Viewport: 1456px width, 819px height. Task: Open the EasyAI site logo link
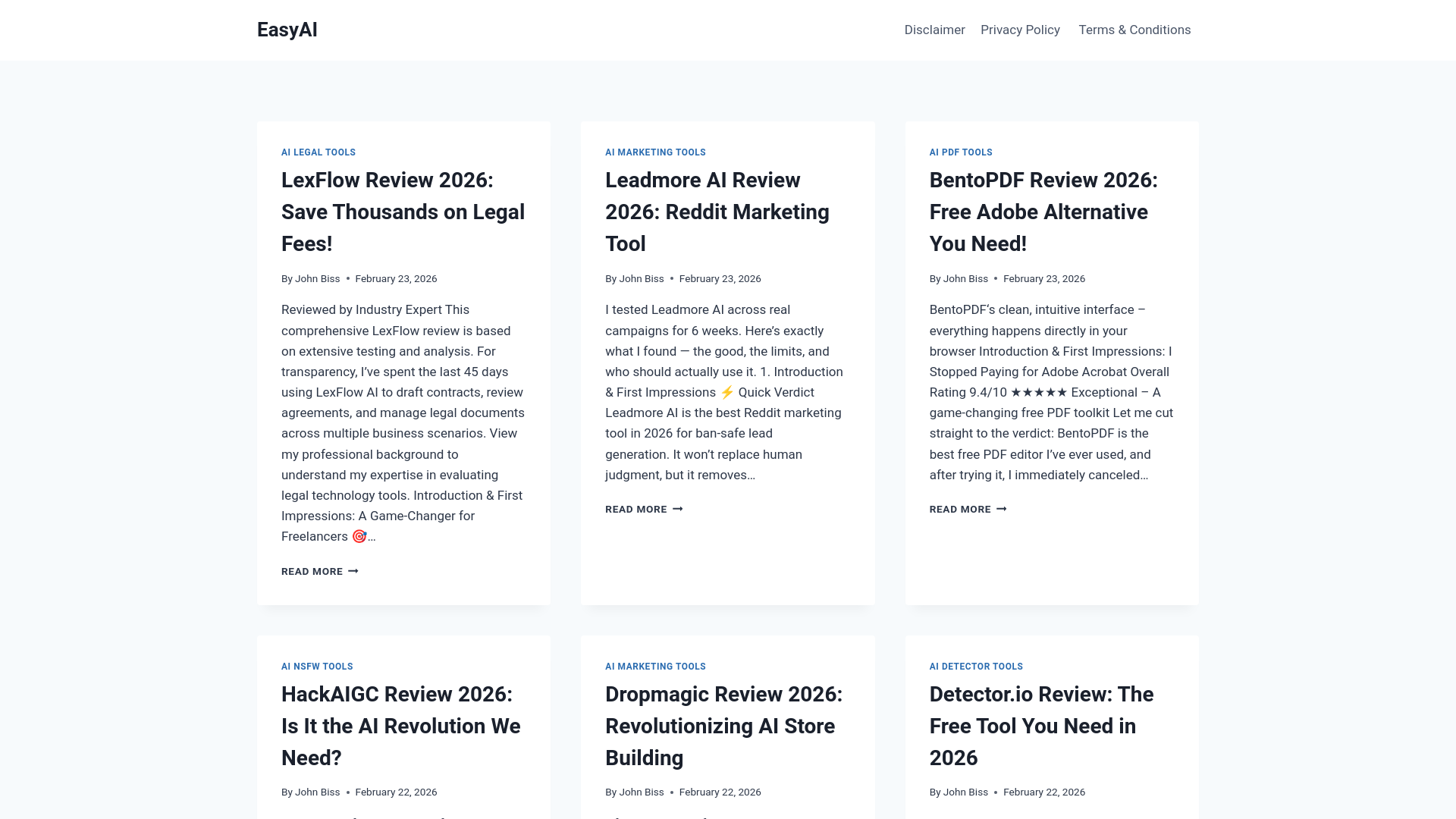tap(287, 30)
